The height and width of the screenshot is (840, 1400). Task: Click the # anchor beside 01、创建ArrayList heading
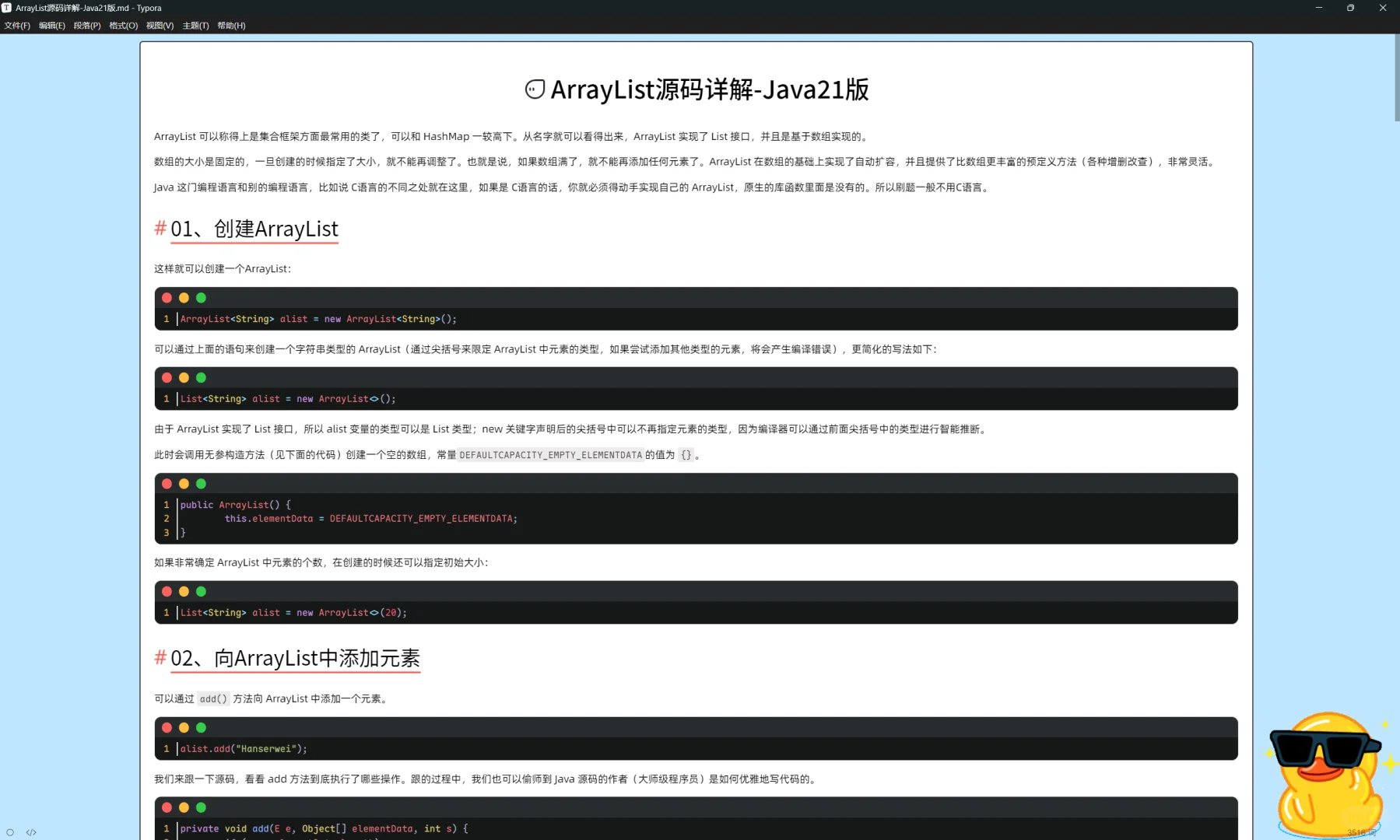(x=160, y=229)
